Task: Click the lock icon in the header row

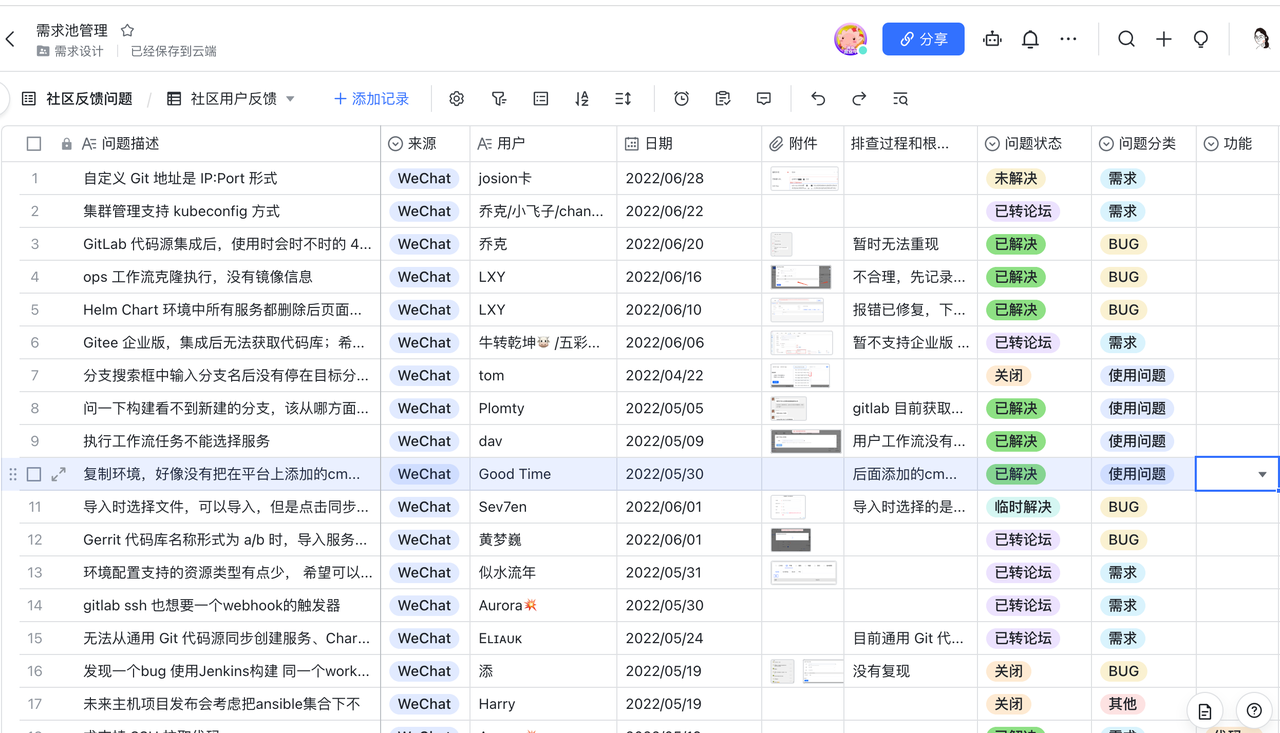Action: [x=66, y=144]
